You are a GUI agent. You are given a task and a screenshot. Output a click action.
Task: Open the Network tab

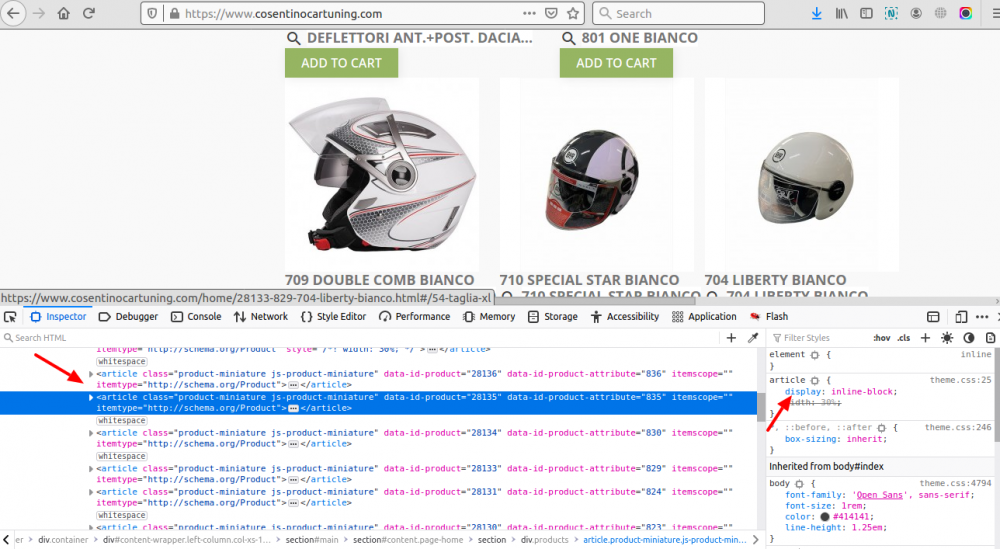point(260,317)
